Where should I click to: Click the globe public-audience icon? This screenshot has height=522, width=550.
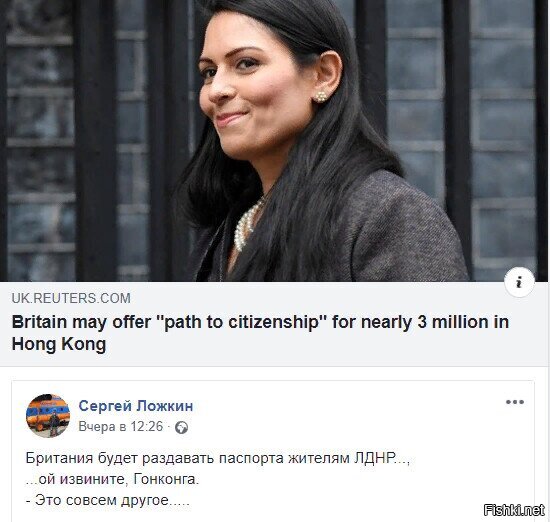tap(181, 428)
